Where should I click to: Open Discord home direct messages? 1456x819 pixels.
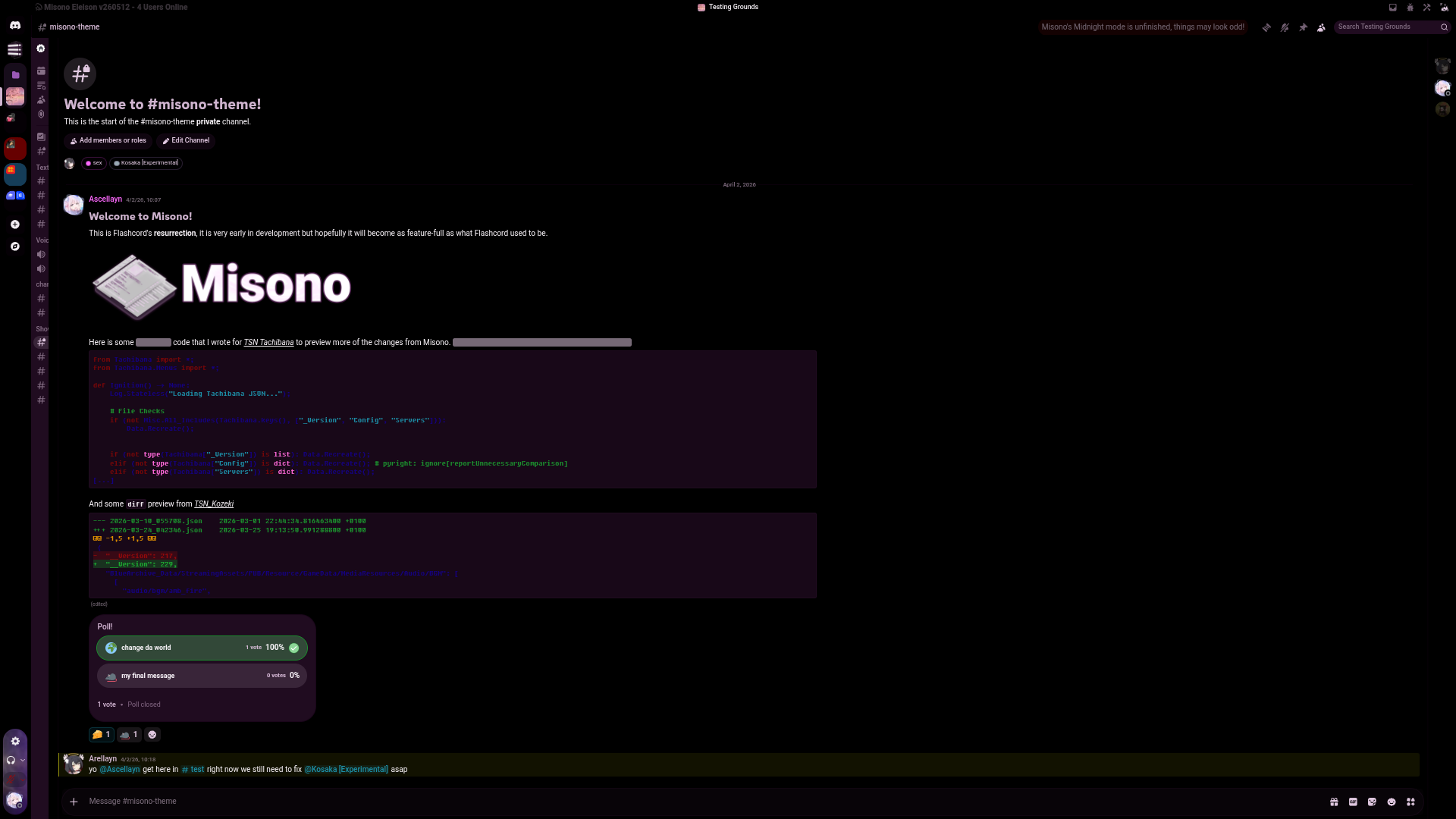pos(15,25)
